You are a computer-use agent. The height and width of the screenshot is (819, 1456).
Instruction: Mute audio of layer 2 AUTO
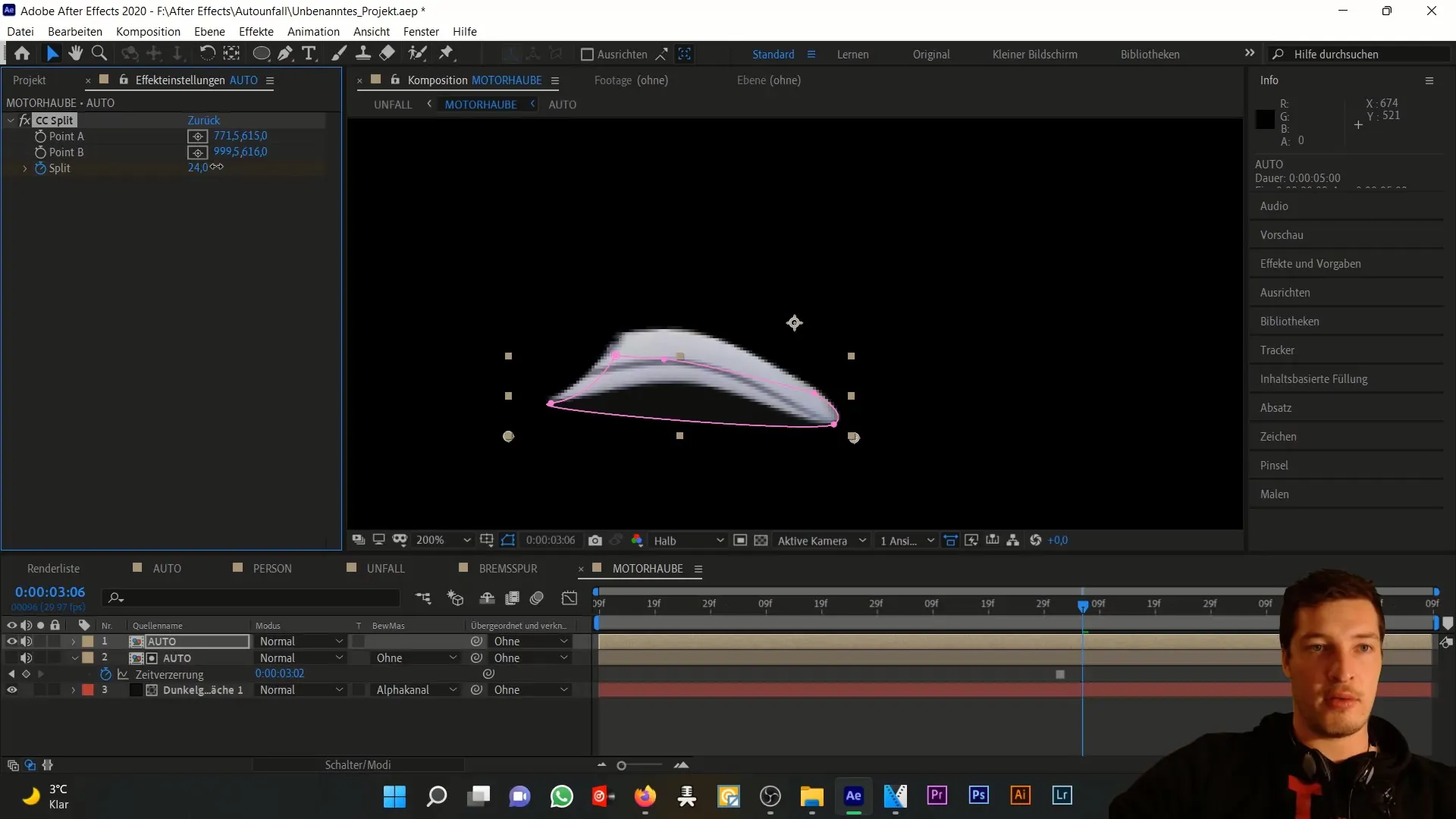tap(26, 658)
